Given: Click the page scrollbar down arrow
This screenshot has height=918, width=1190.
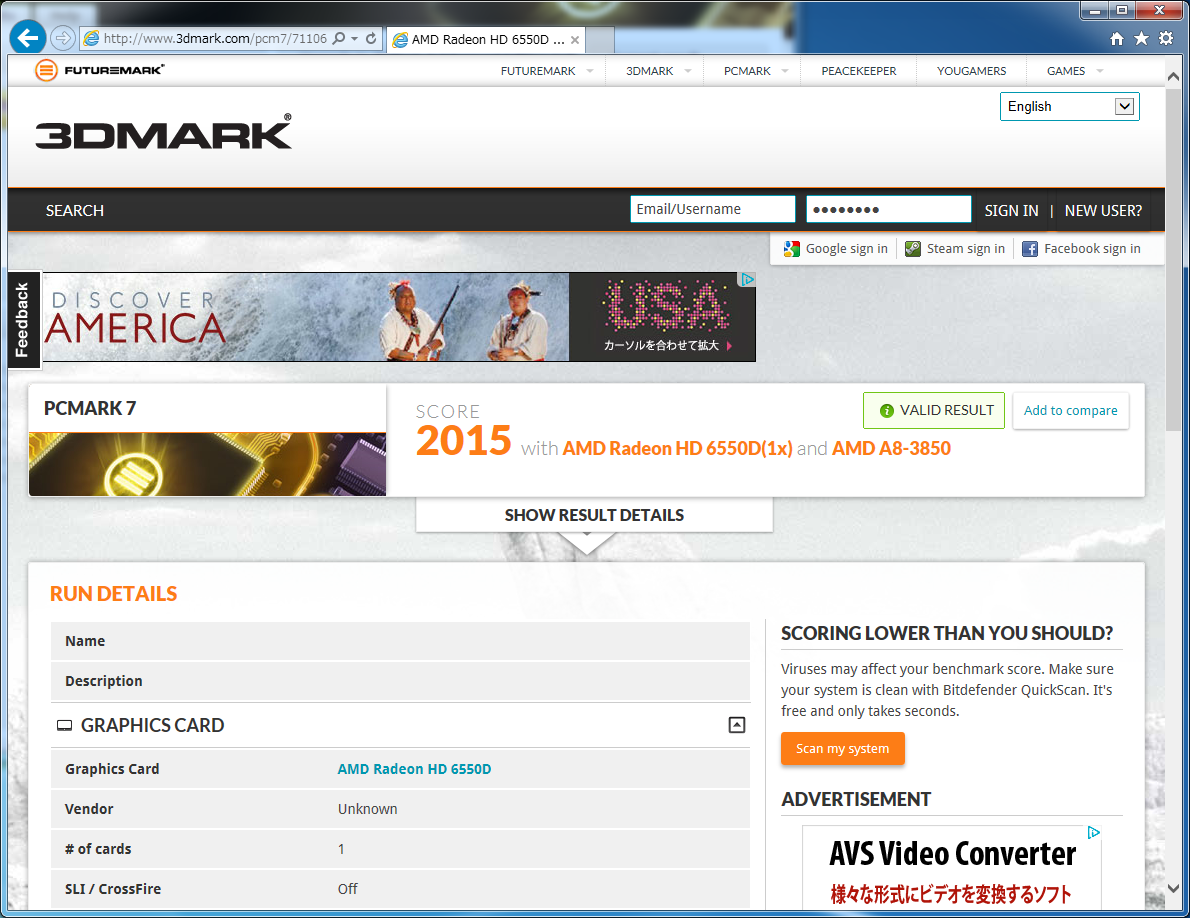Looking at the screenshot, I should point(1173,888).
